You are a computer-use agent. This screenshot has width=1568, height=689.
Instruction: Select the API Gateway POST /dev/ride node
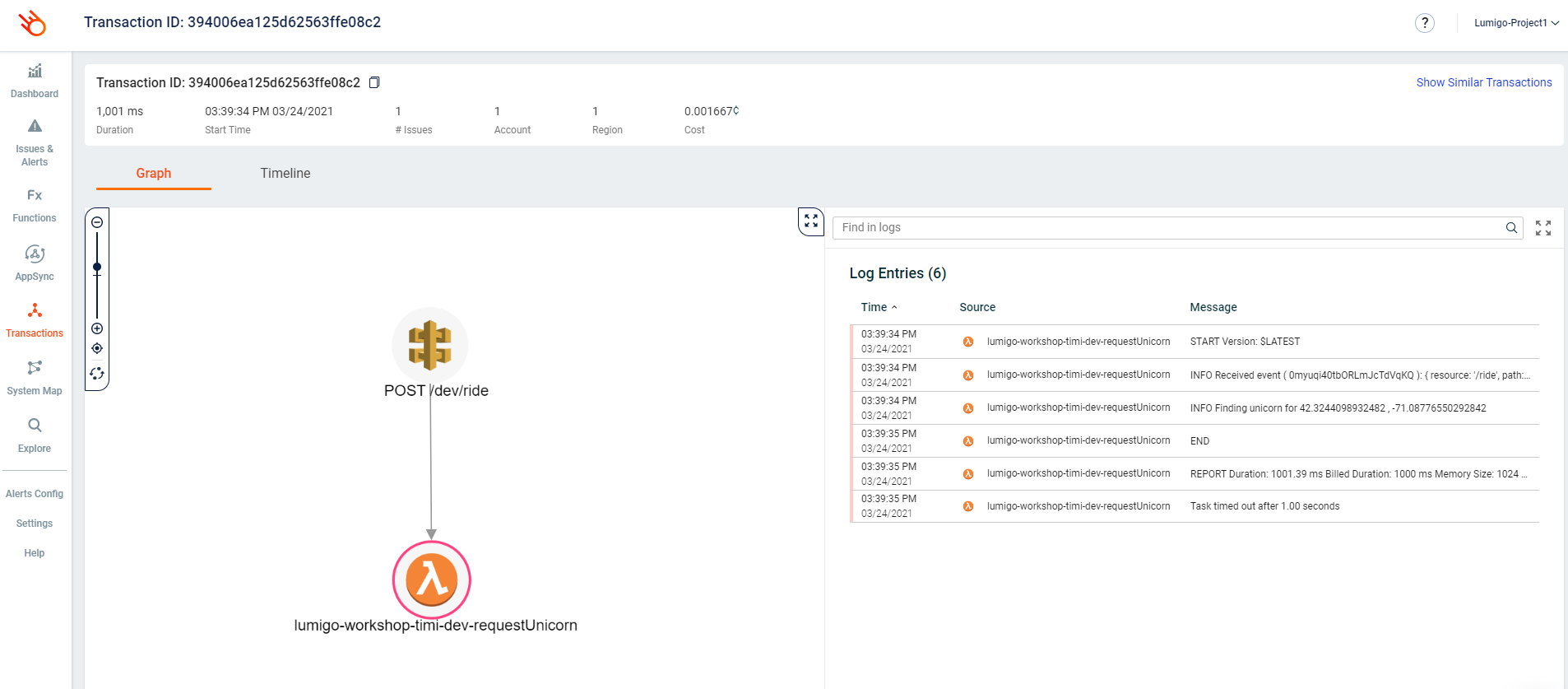430,345
